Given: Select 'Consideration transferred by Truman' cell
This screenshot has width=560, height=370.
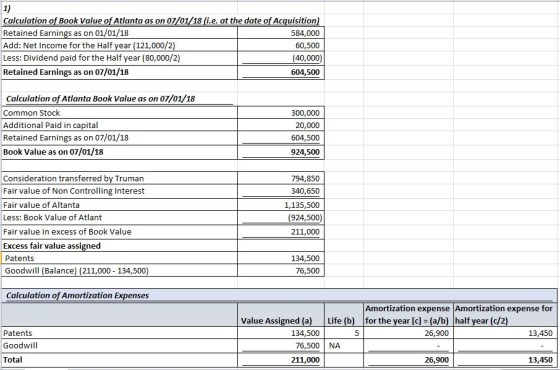Looking at the screenshot, I should [x=120, y=178].
